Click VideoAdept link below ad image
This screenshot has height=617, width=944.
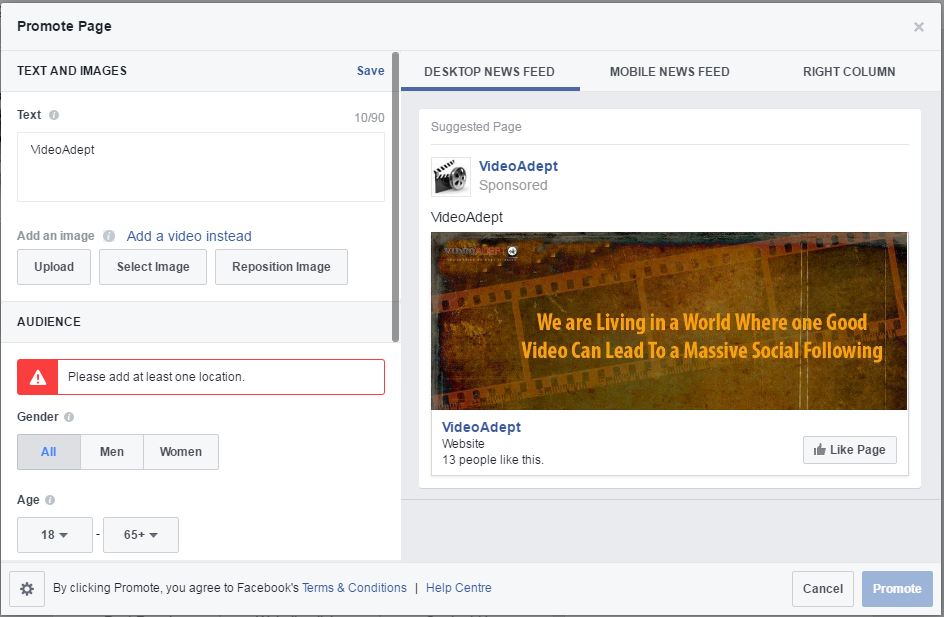[x=481, y=427]
